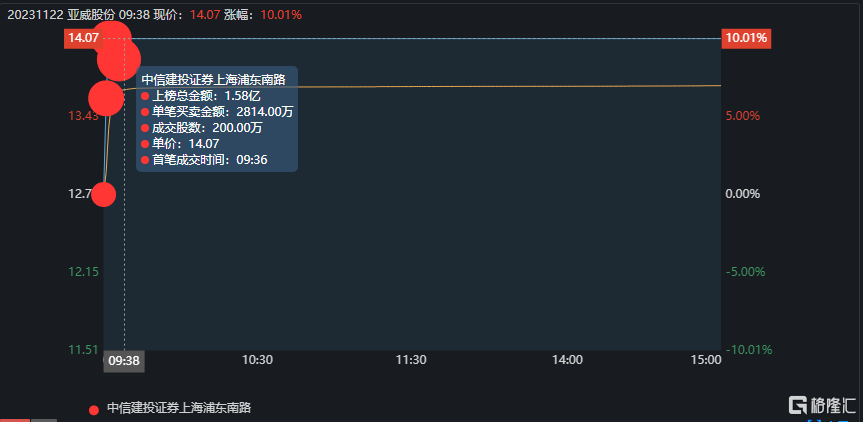The width and height of the screenshot is (863, 422).
Task: Click the 13.43 price axis label
Action: [x=84, y=116]
